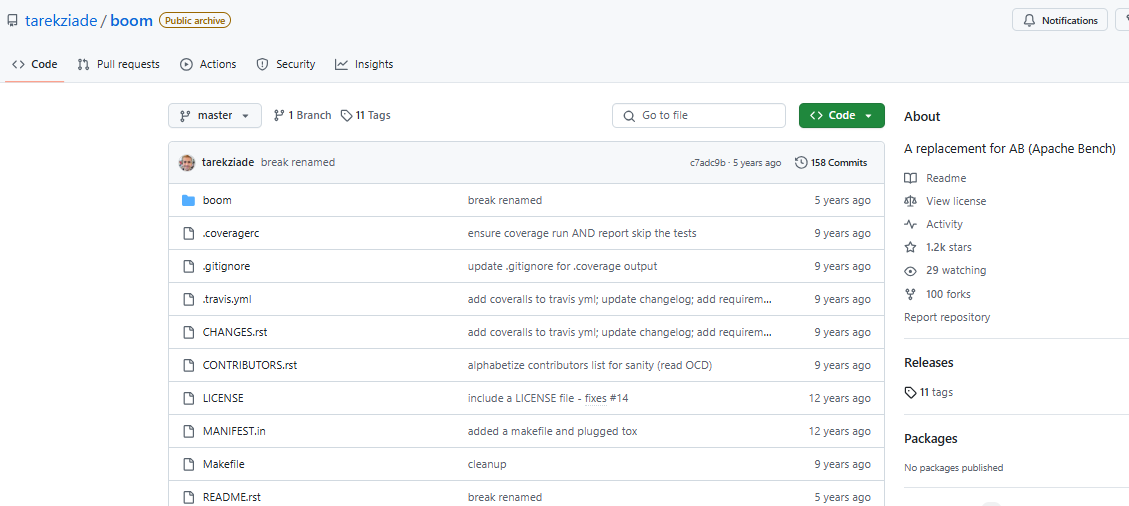Open commit 'ensure coverage run AND report skip the tests'

[x=582, y=233]
